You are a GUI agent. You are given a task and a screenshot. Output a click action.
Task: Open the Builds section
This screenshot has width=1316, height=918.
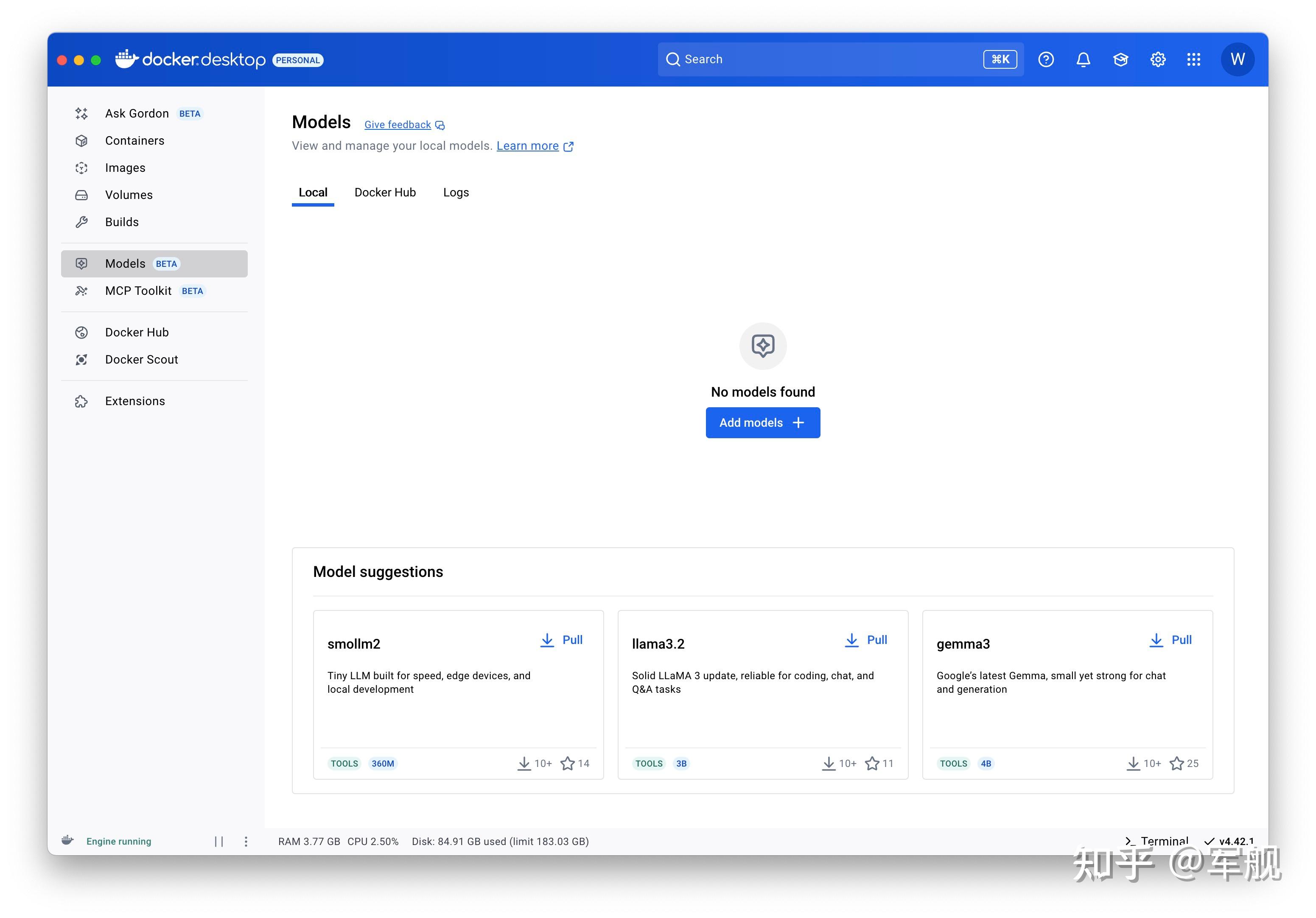point(122,222)
